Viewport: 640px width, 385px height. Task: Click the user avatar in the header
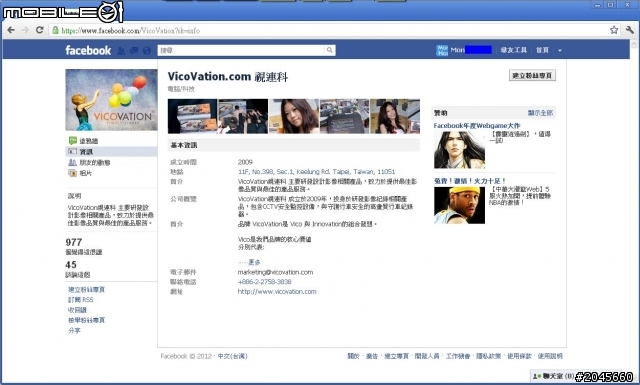[442, 50]
